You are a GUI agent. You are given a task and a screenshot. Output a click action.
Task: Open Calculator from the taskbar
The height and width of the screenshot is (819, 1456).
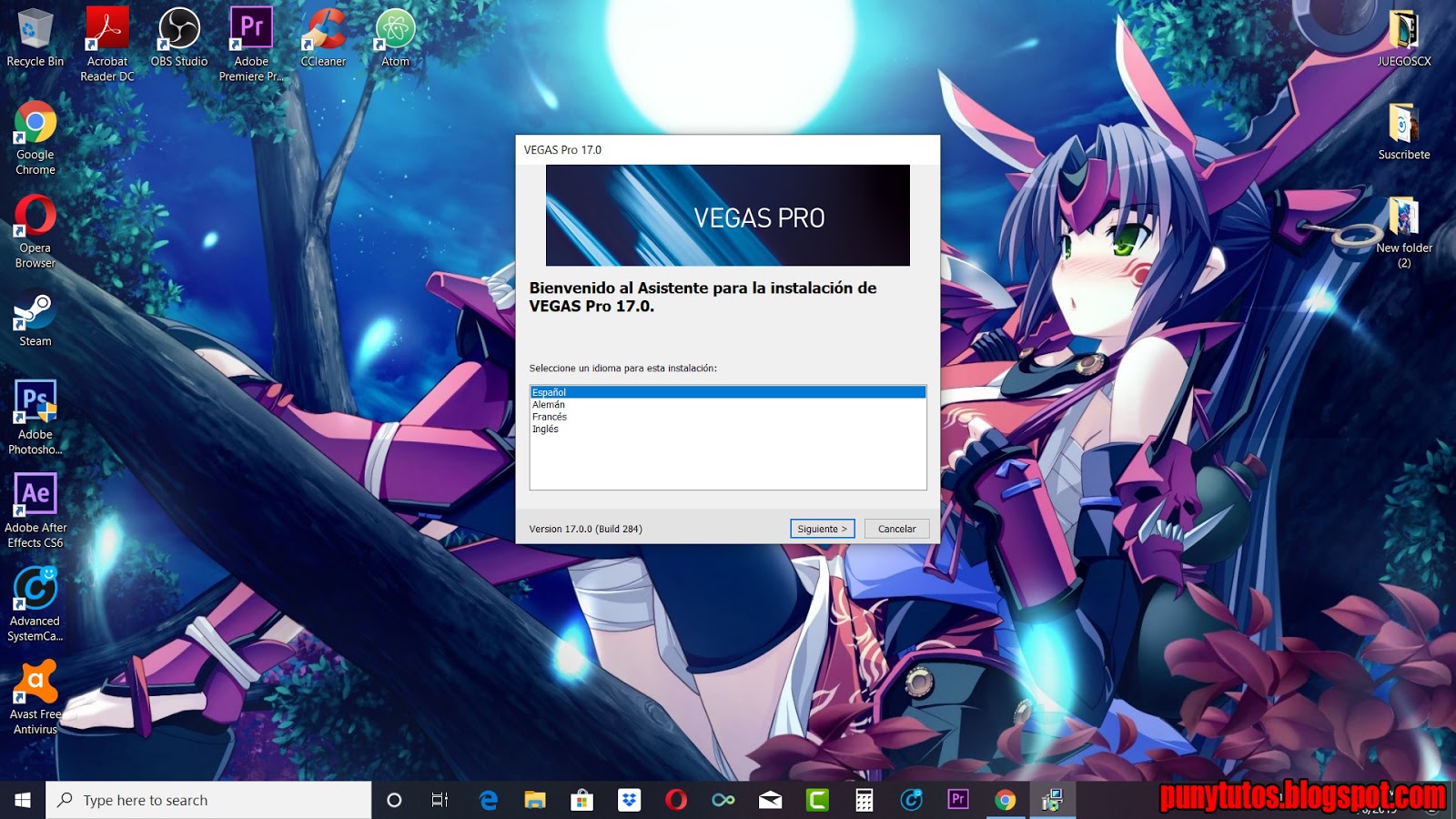point(864,800)
